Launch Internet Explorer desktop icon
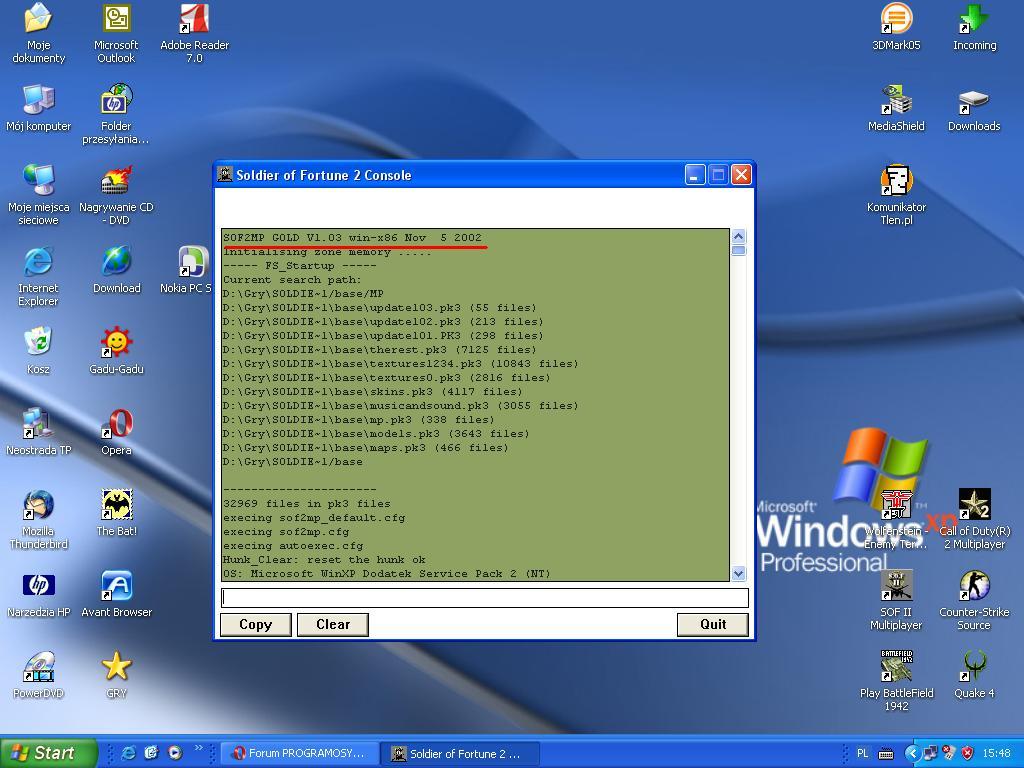Screen dimensions: 1024x768 39,276
